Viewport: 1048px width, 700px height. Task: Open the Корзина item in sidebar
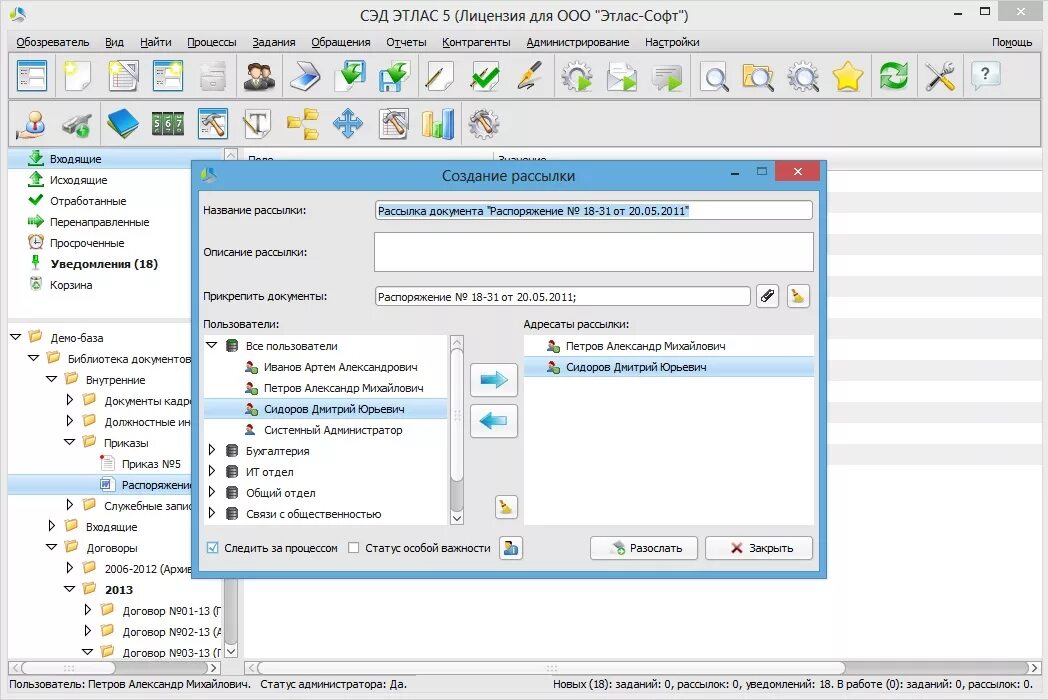pyautogui.click(x=71, y=285)
